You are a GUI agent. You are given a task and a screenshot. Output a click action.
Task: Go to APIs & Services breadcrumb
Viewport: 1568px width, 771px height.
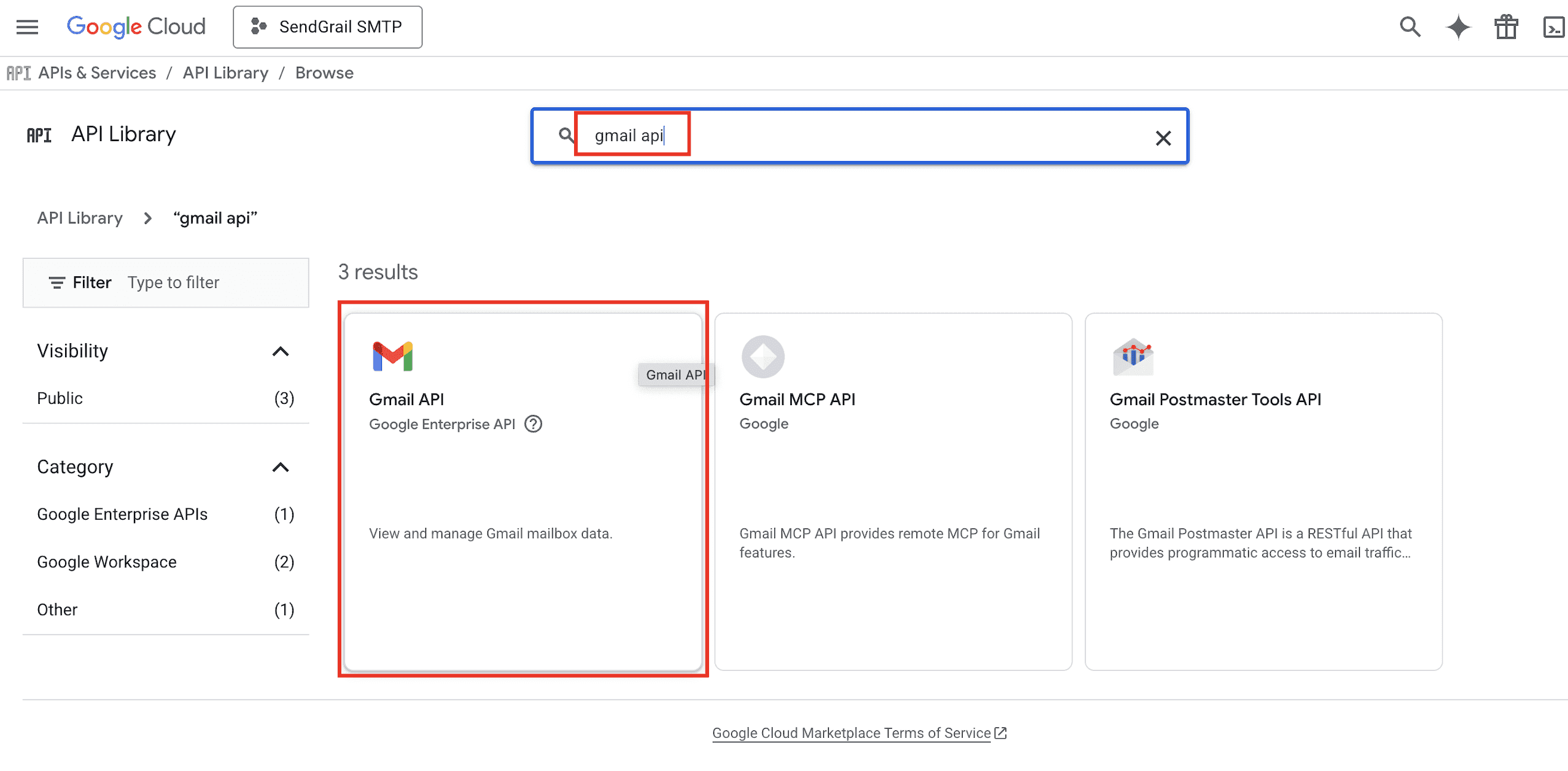tap(97, 73)
